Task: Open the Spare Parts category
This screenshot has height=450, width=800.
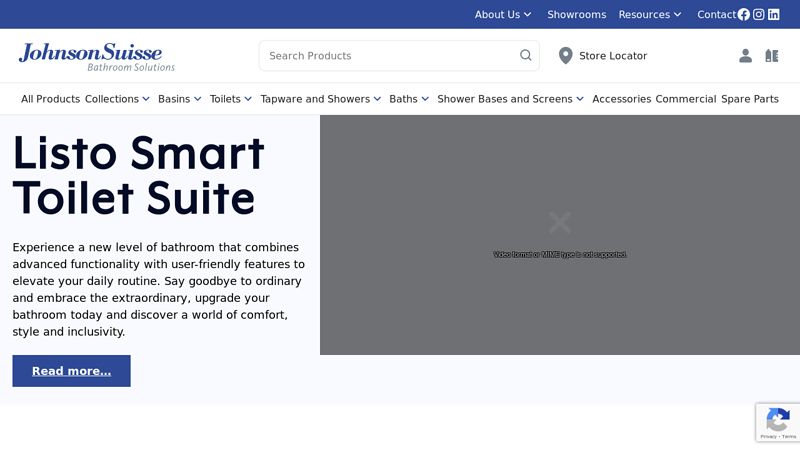Action: [749, 99]
